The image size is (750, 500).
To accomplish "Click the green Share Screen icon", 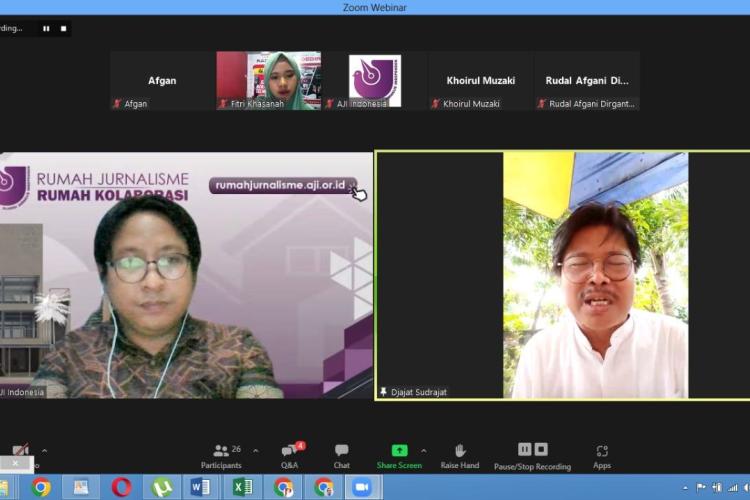I will tap(399, 451).
